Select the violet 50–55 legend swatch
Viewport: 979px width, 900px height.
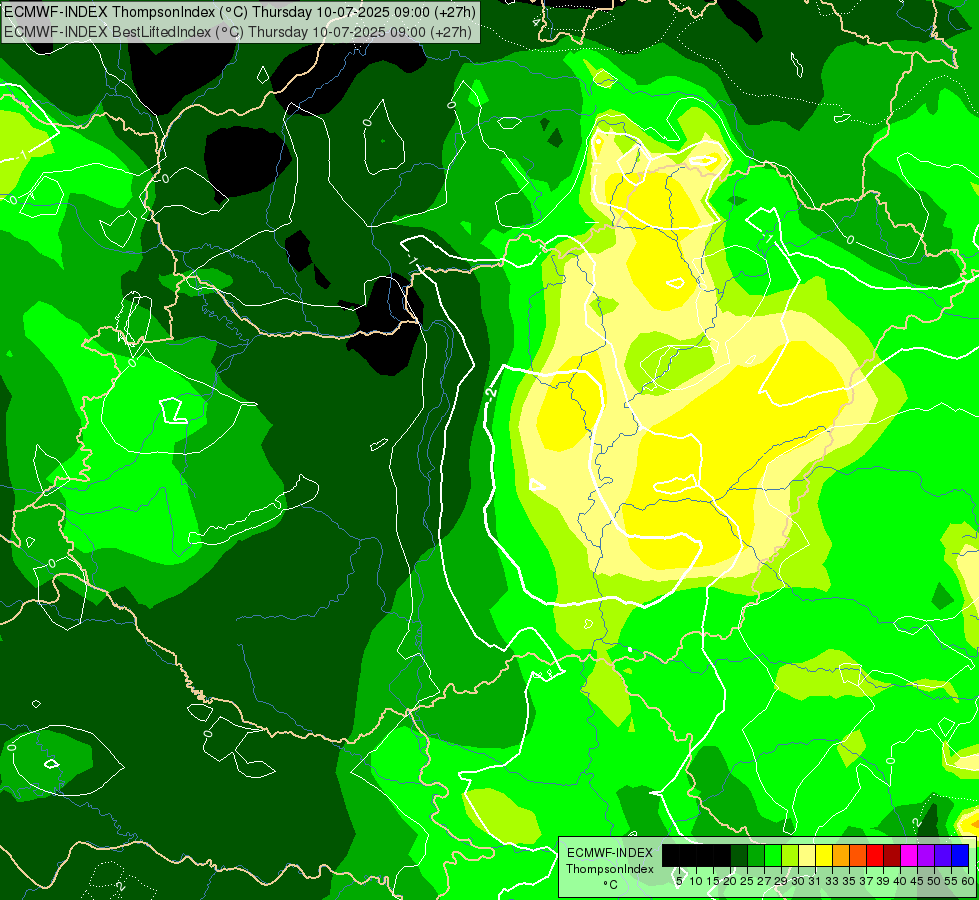pyautogui.click(x=943, y=855)
